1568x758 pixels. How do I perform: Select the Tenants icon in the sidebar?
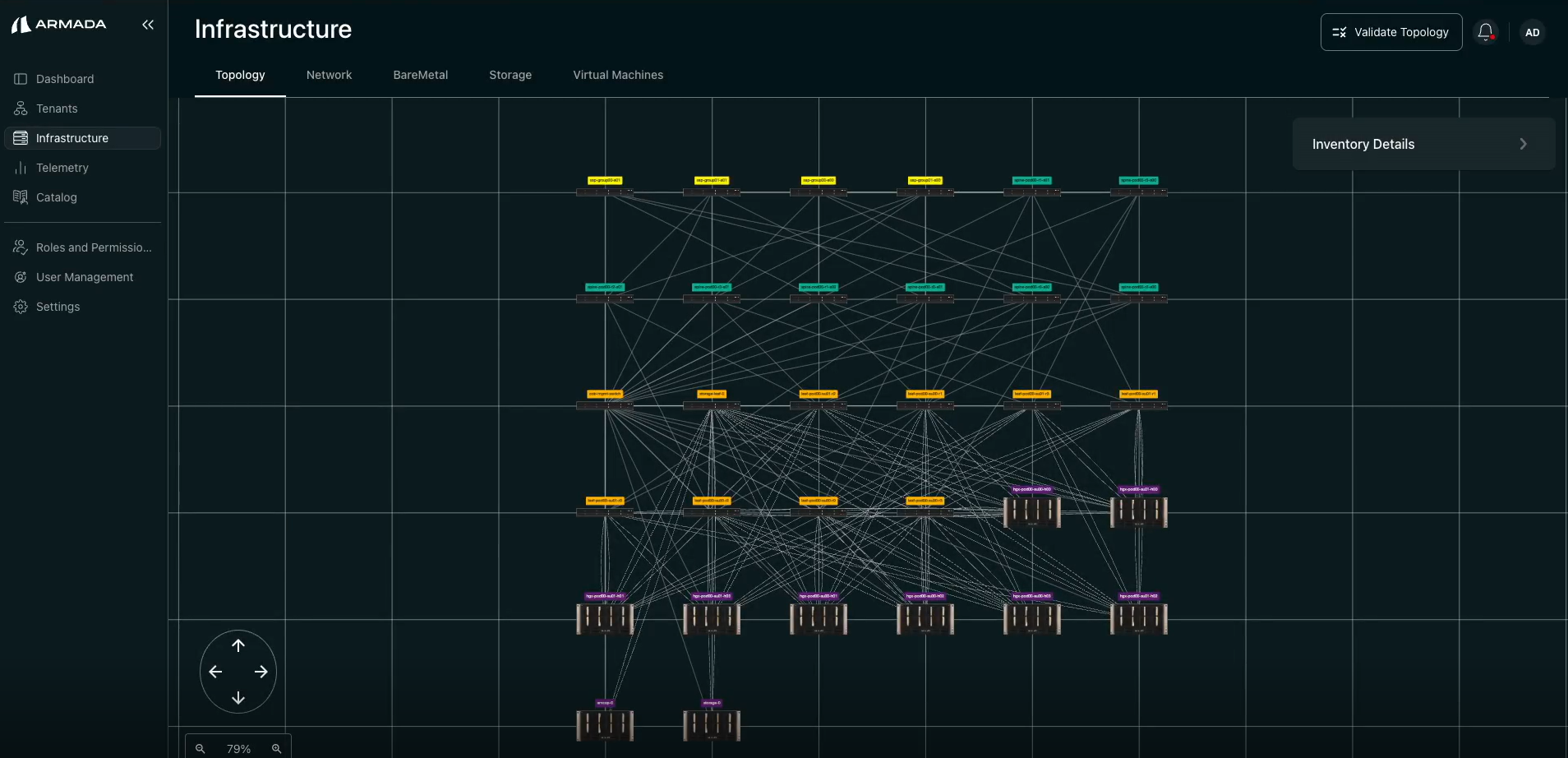tap(20, 109)
